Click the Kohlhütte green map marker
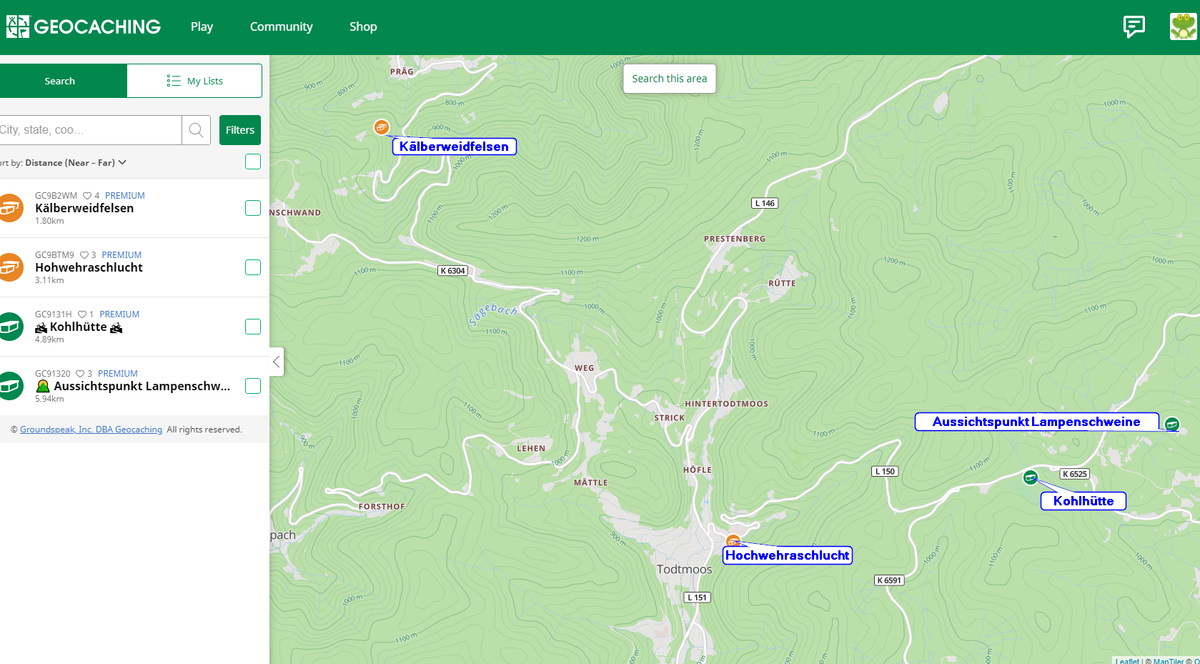The image size is (1200, 664). 1030,477
